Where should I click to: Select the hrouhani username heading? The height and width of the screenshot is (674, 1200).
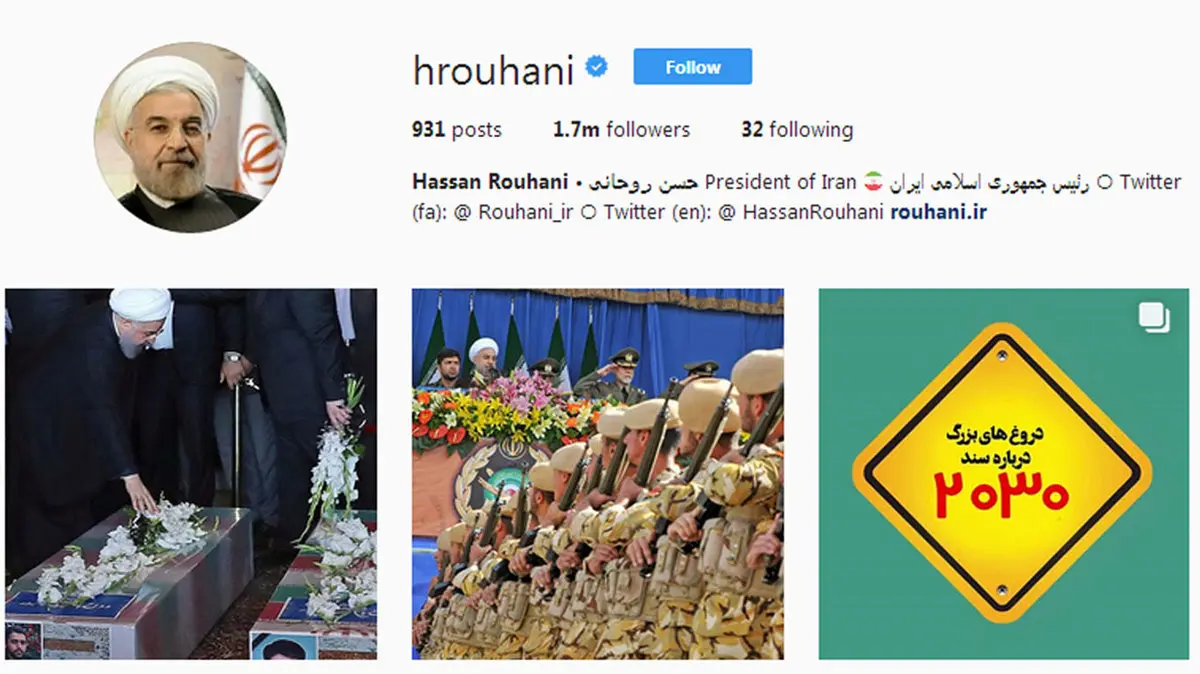493,70
